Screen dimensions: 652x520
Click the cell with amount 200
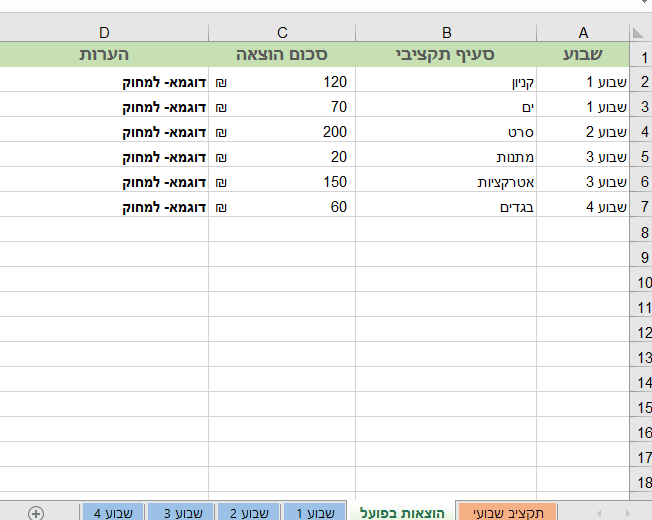[282, 132]
